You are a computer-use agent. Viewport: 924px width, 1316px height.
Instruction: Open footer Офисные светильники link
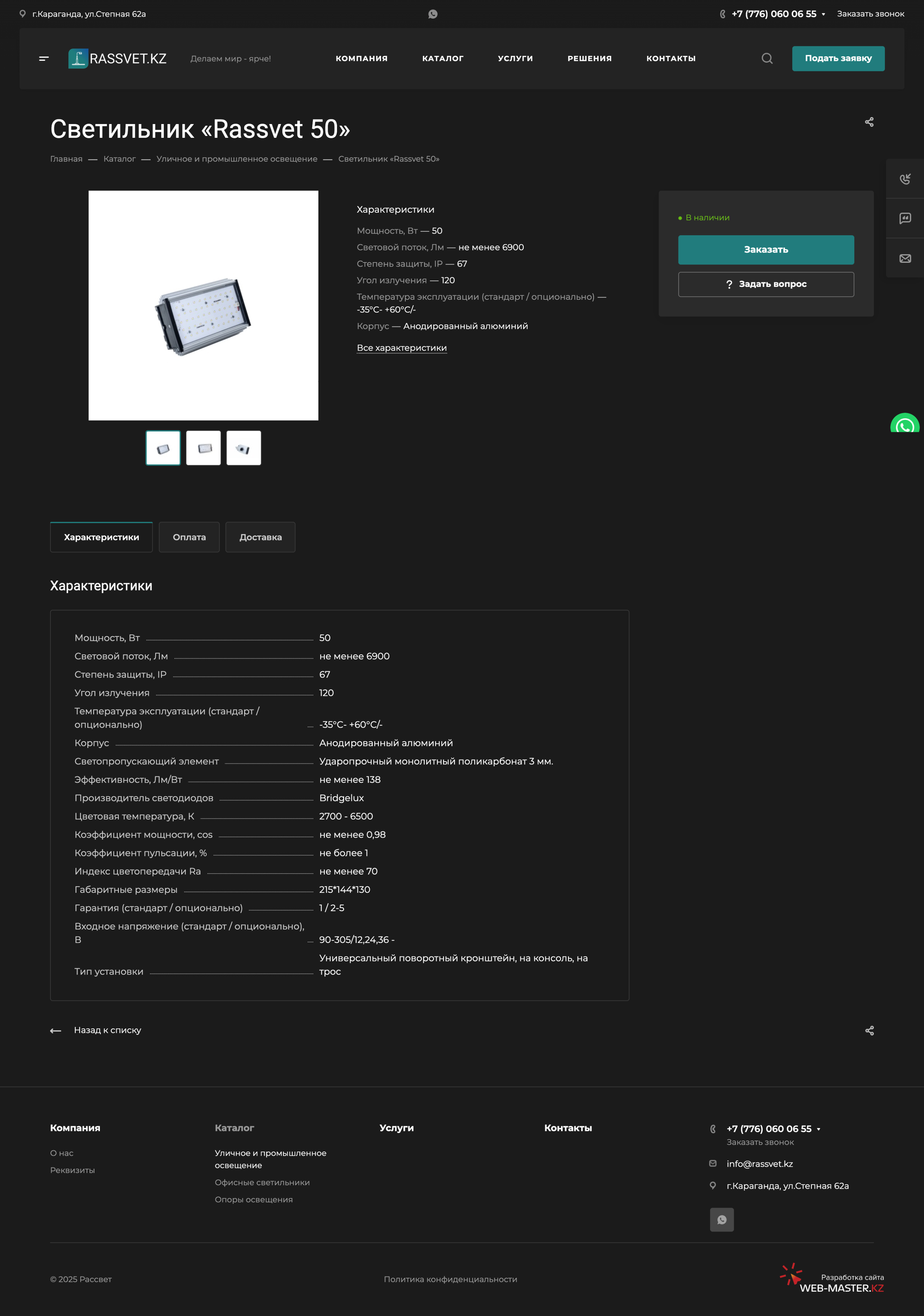click(x=262, y=1182)
